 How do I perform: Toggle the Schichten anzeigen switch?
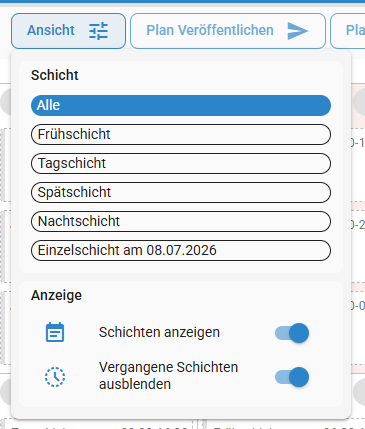click(x=292, y=333)
